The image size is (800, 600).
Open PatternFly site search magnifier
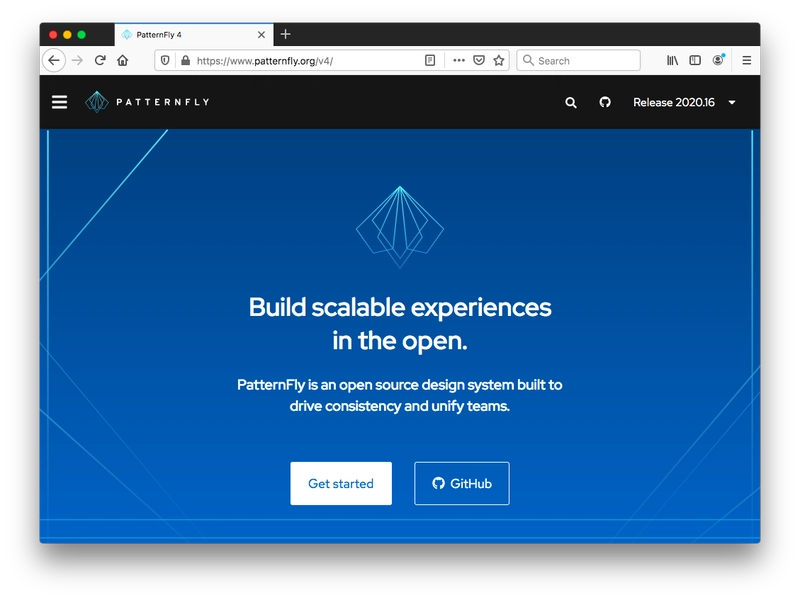[571, 103]
